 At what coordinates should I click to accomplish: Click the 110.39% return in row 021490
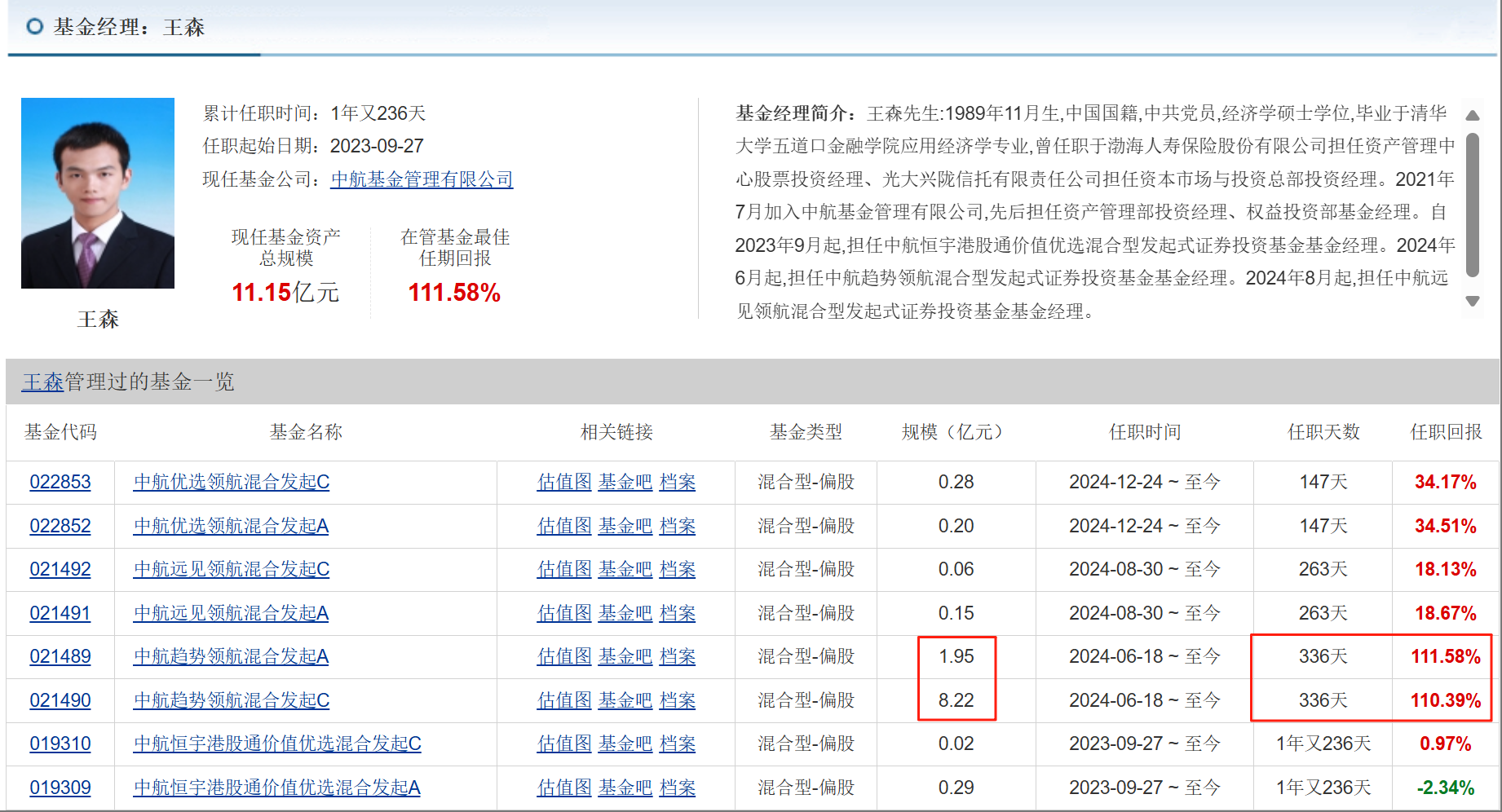pyautogui.click(x=1446, y=700)
